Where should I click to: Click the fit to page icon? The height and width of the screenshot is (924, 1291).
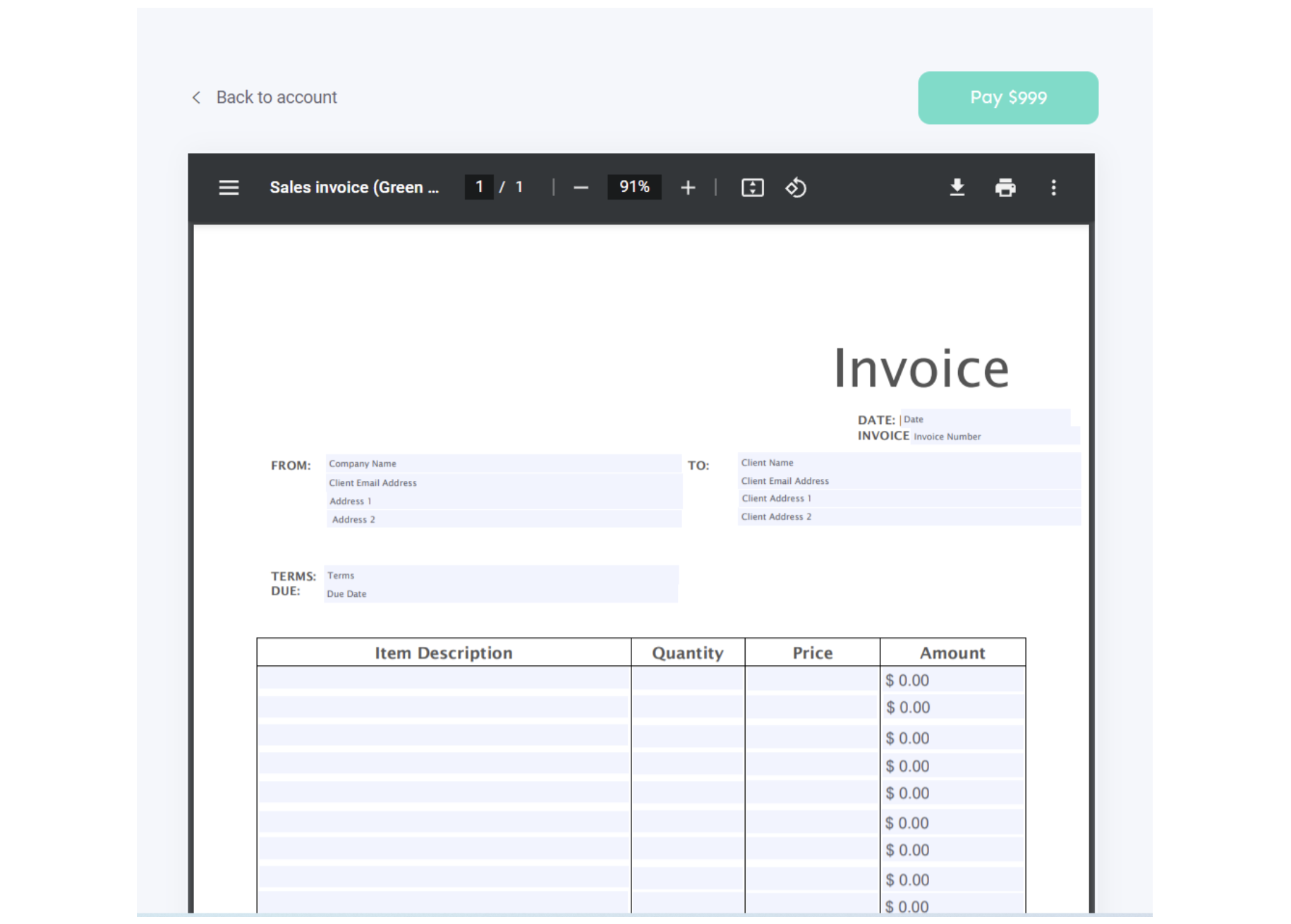(x=752, y=188)
